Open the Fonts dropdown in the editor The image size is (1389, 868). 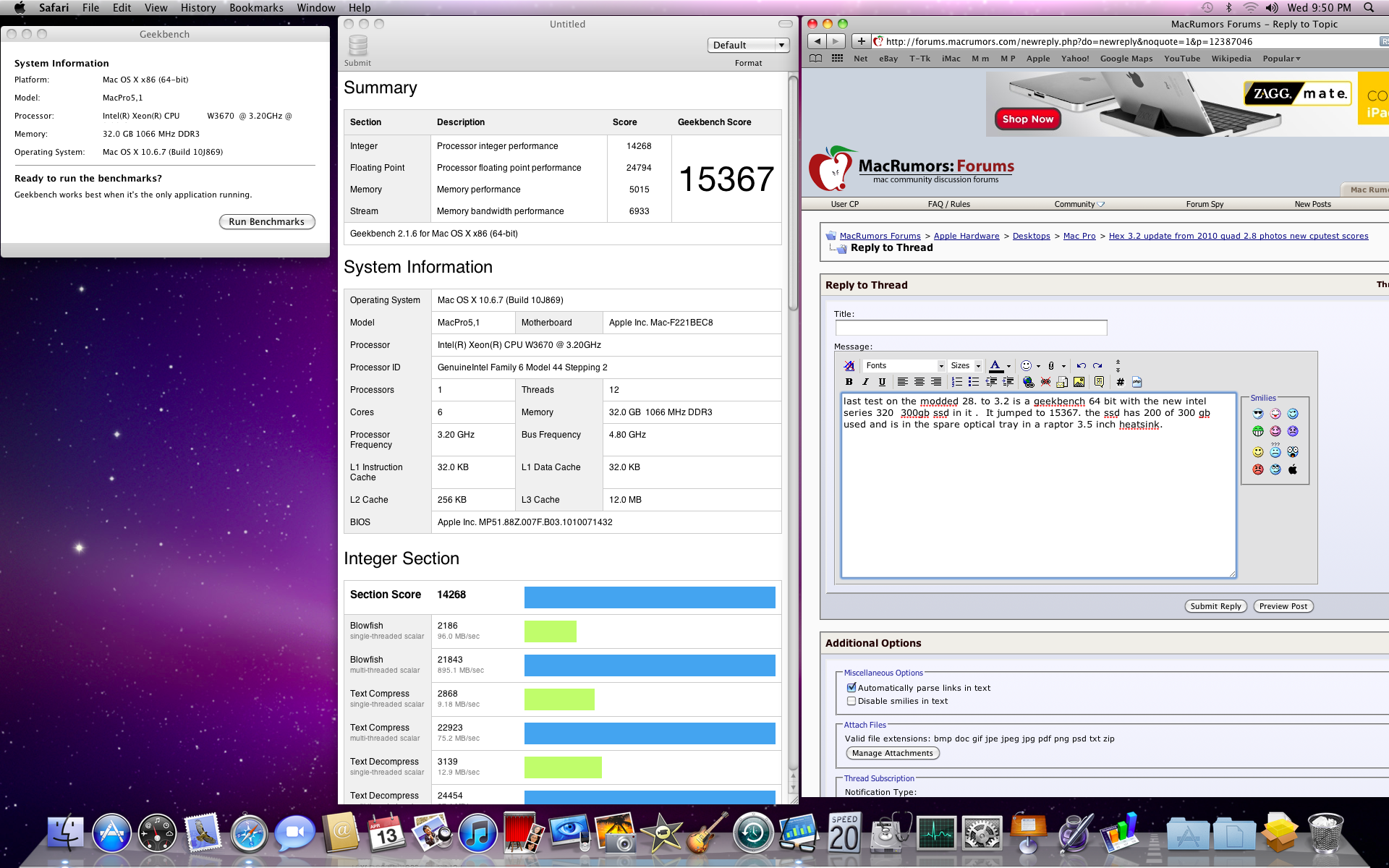[x=904, y=366]
